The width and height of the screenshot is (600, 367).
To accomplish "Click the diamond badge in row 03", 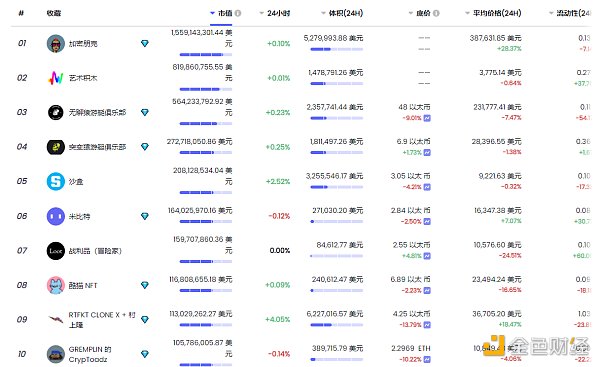I will [x=145, y=113].
